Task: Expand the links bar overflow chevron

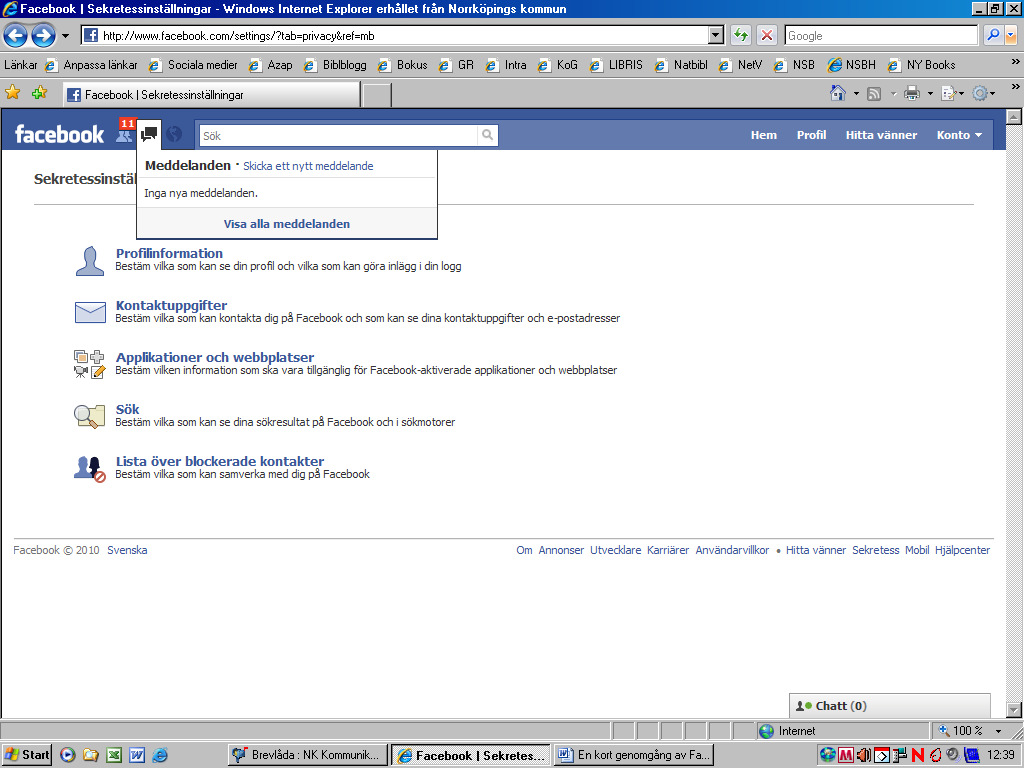Action: [x=1015, y=62]
